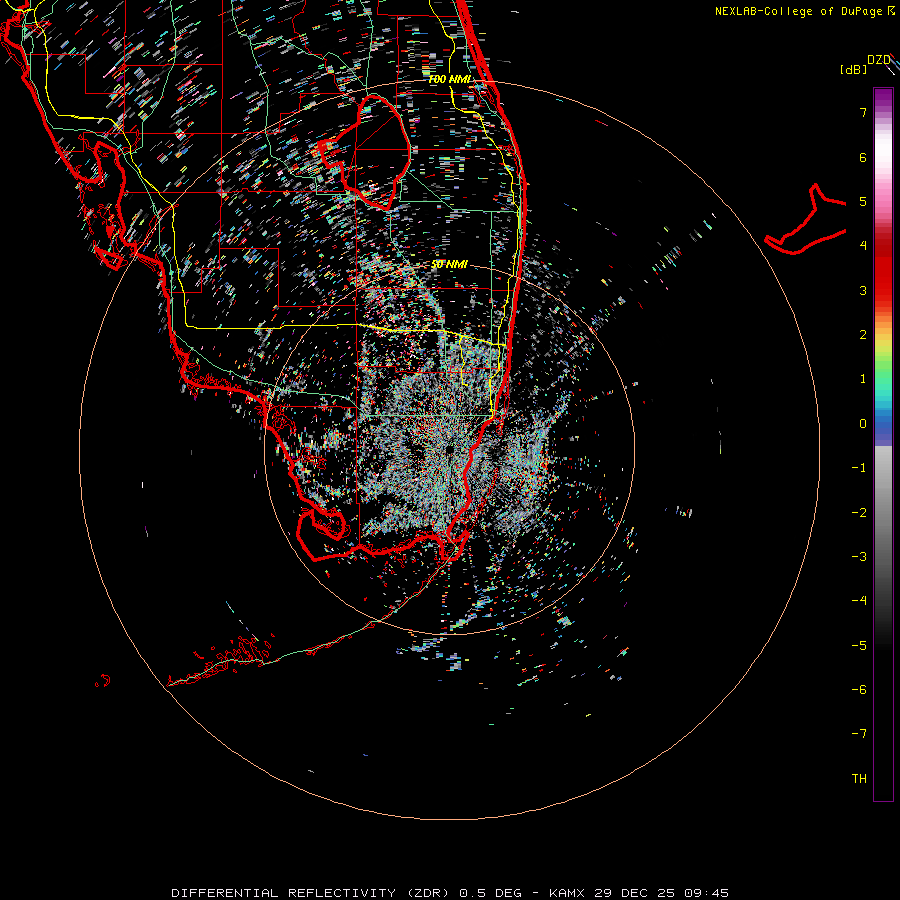Click the 3 value on the scale
This screenshot has height=900, width=900.
863,290
